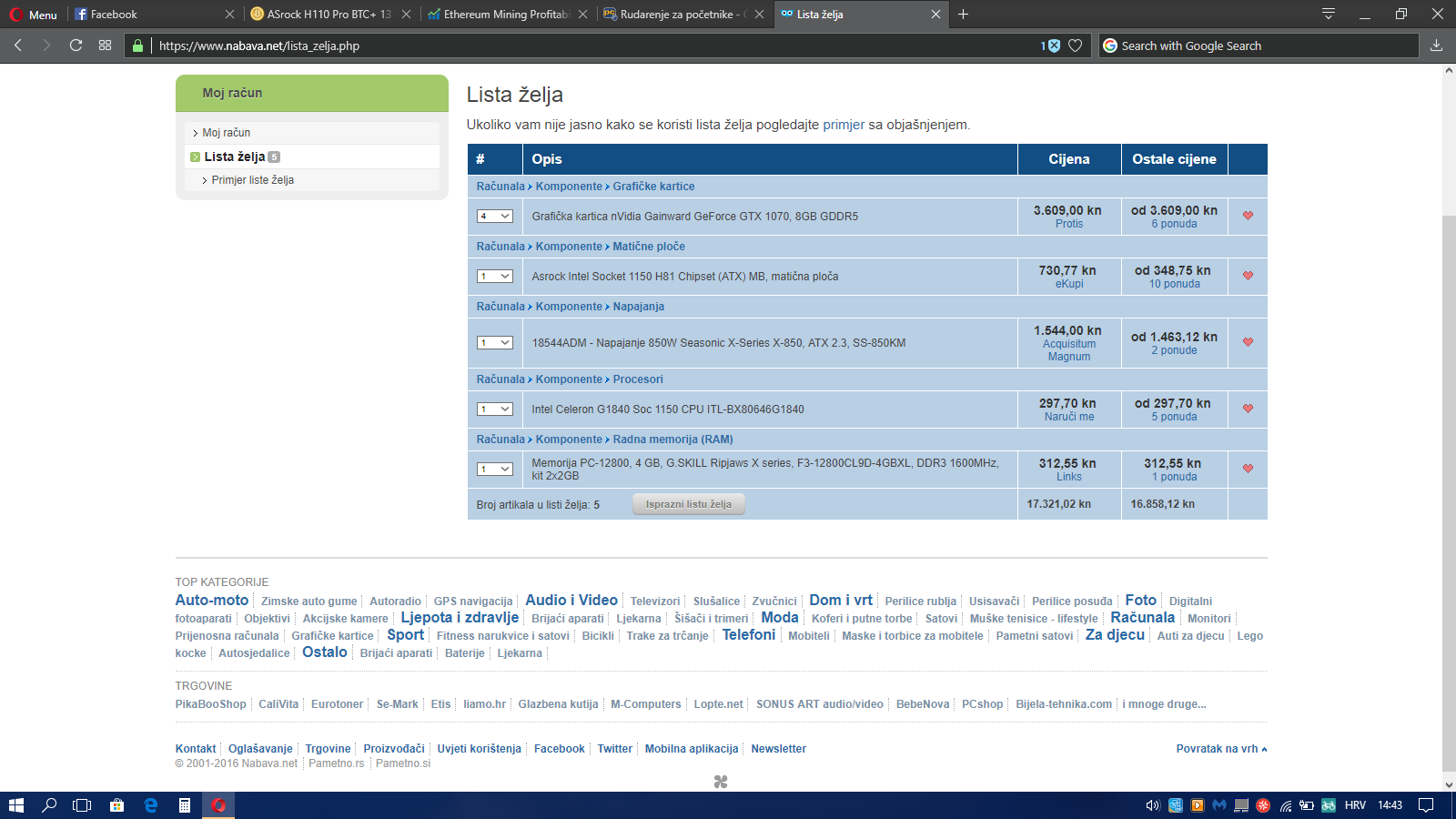Click the ad blocker badge in address bar
Image resolution: width=1456 pixels, height=819 pixels.
pos(1051,45)
